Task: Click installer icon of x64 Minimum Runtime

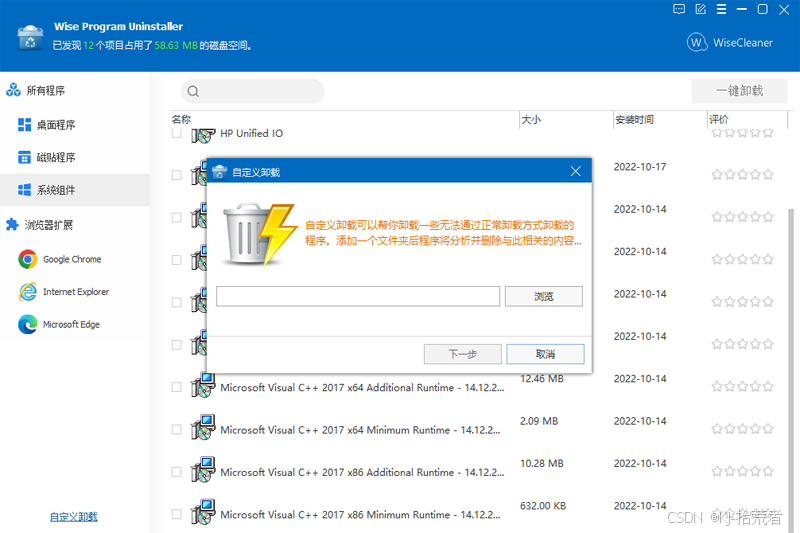Action: pos(203,427)
